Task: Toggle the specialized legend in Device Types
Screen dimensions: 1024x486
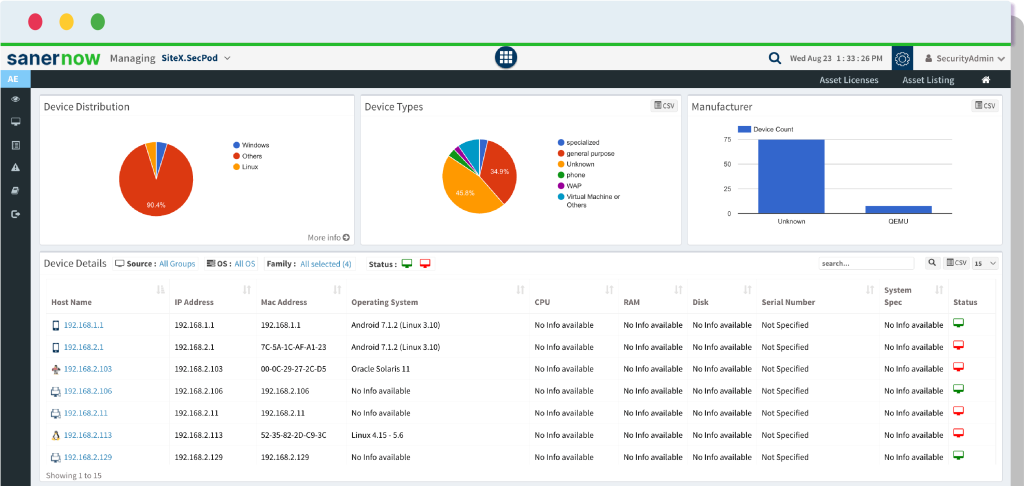Action: tap(579, 142)
